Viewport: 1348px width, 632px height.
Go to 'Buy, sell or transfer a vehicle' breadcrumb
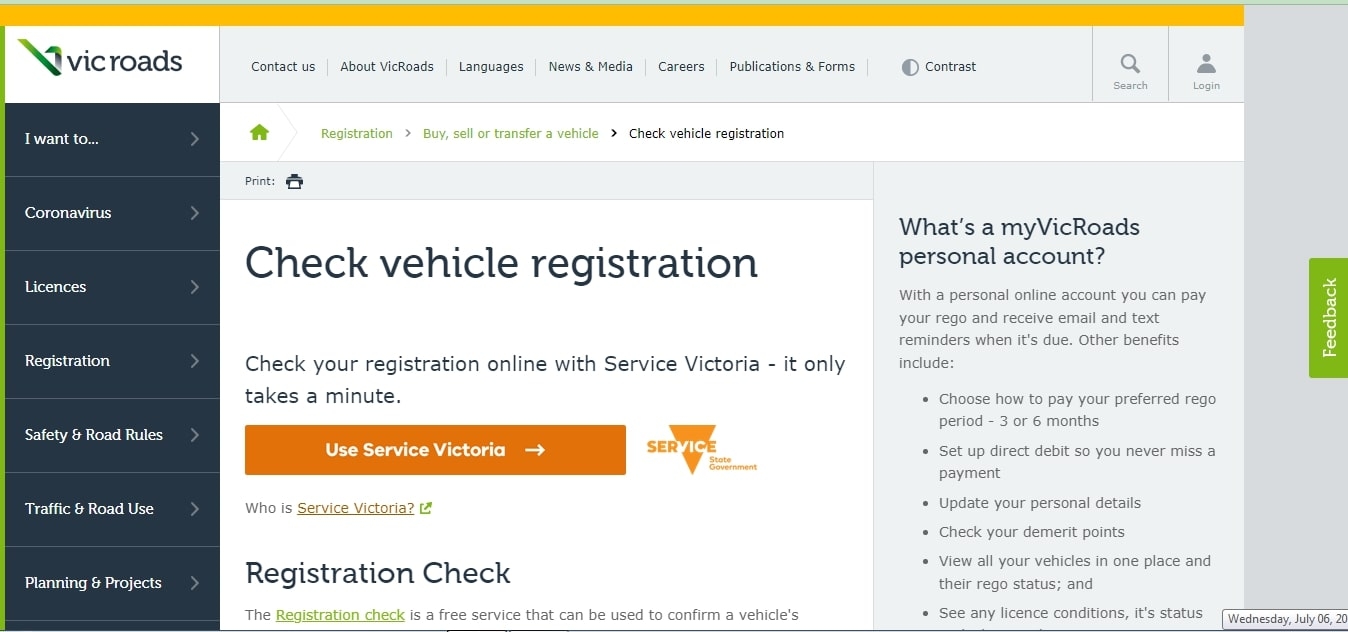[x=510, y=133]
